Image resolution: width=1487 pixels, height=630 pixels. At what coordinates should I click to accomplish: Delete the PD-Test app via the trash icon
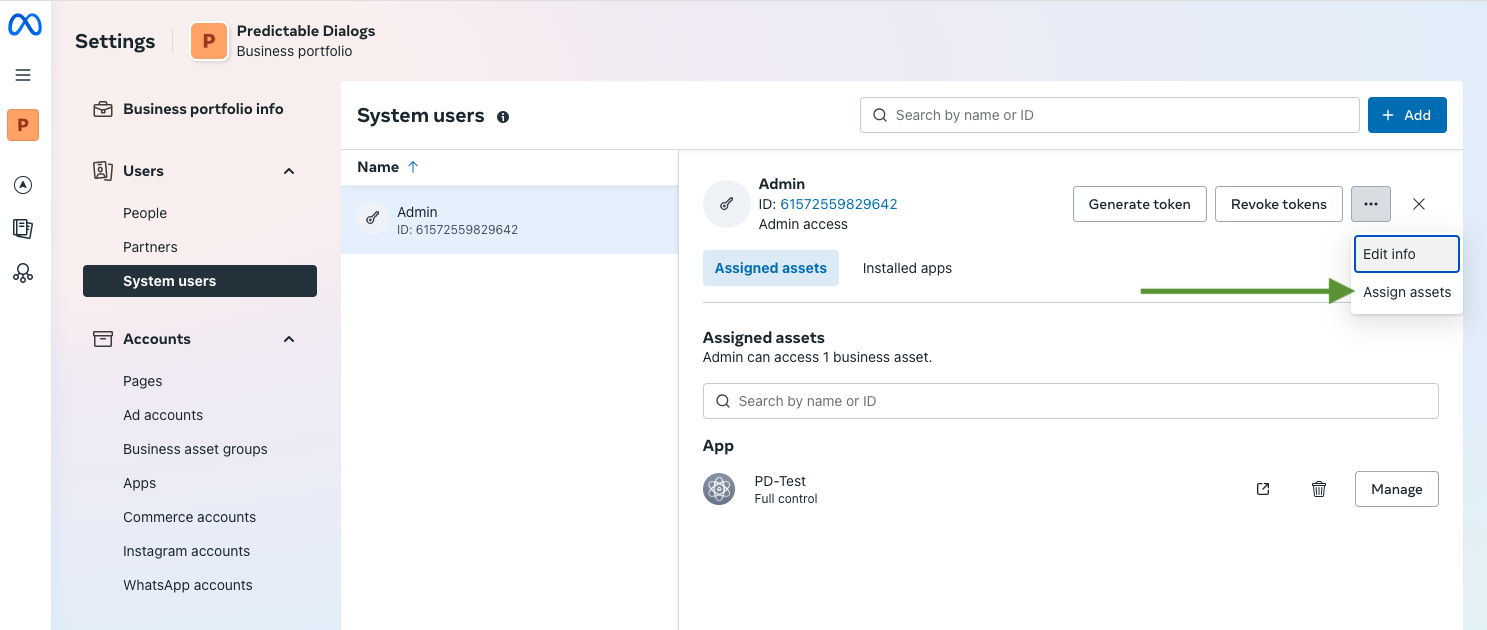click(1318, 489)
